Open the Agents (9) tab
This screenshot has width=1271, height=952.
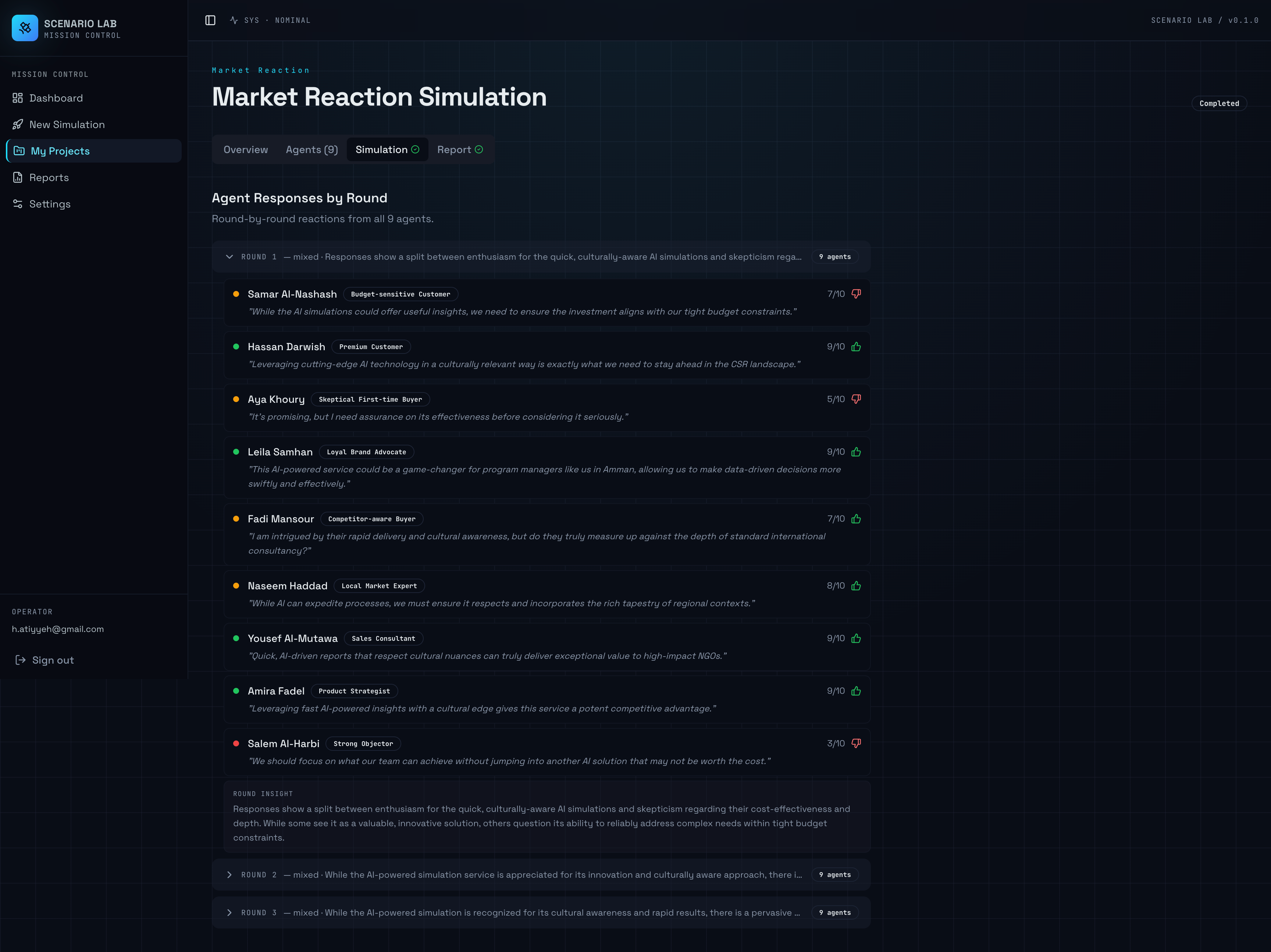[312, 149]
